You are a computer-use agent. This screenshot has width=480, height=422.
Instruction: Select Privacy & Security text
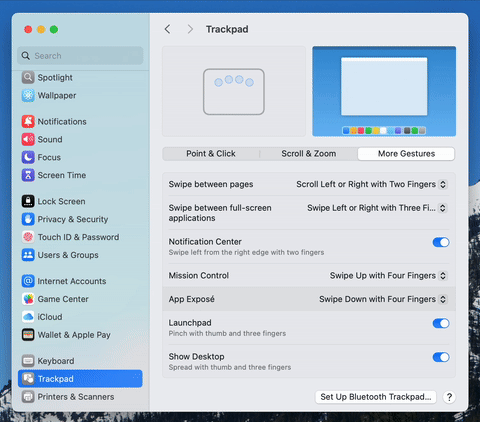click(x=73, y=219)
